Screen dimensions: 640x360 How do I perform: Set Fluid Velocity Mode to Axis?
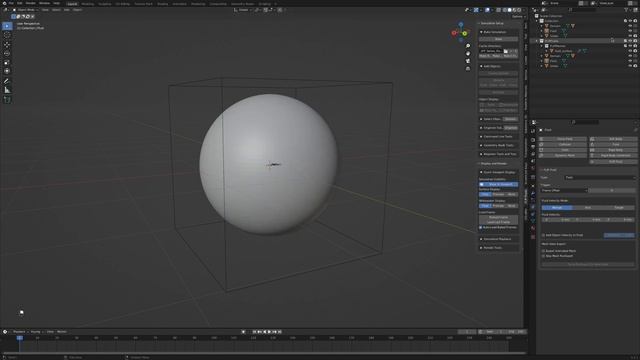tap(588, 208)
